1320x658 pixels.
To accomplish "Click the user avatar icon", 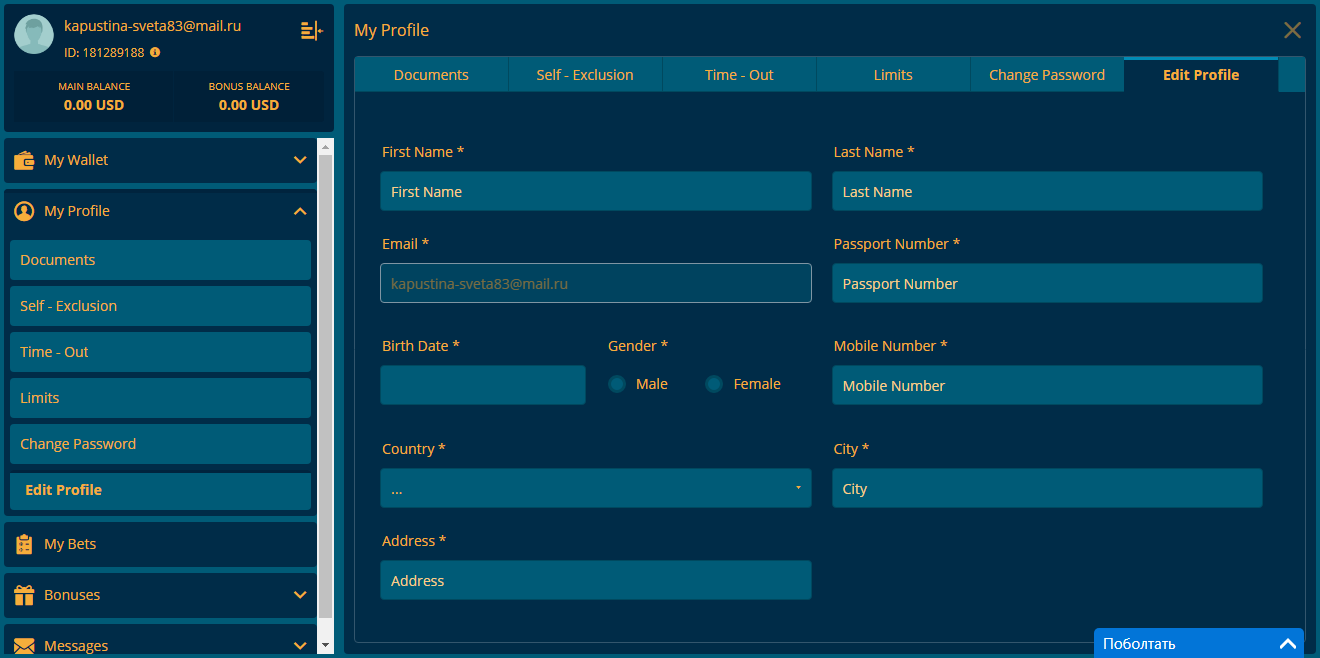I will [34, 35].
